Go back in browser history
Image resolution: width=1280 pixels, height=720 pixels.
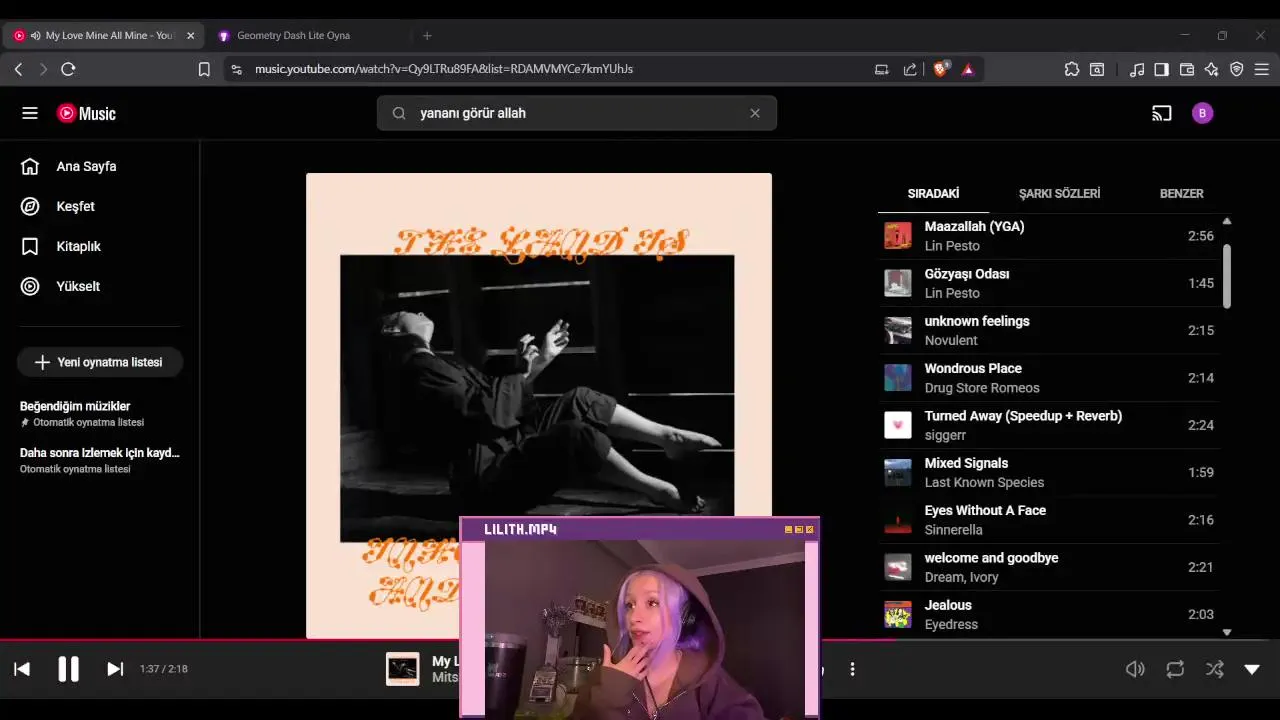(x=18, y=69)
